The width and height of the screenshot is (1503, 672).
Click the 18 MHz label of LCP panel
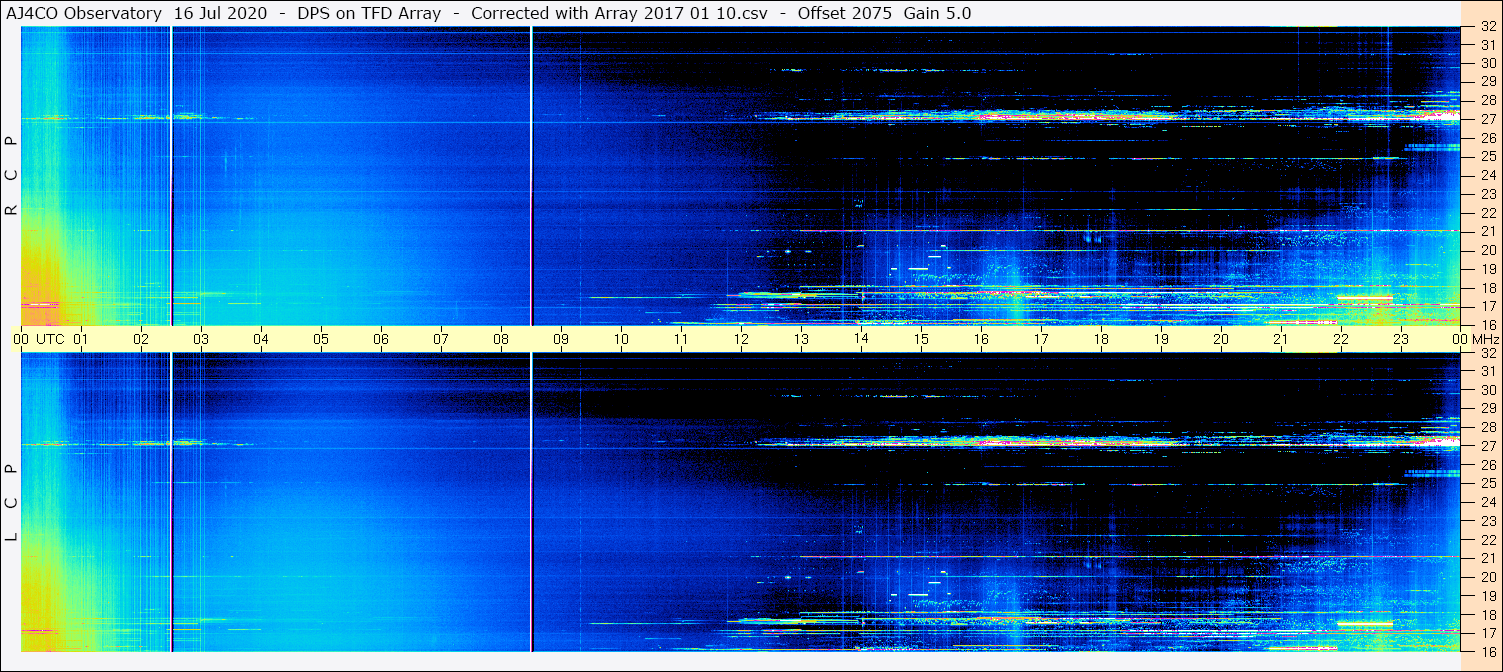point(1487,614)
